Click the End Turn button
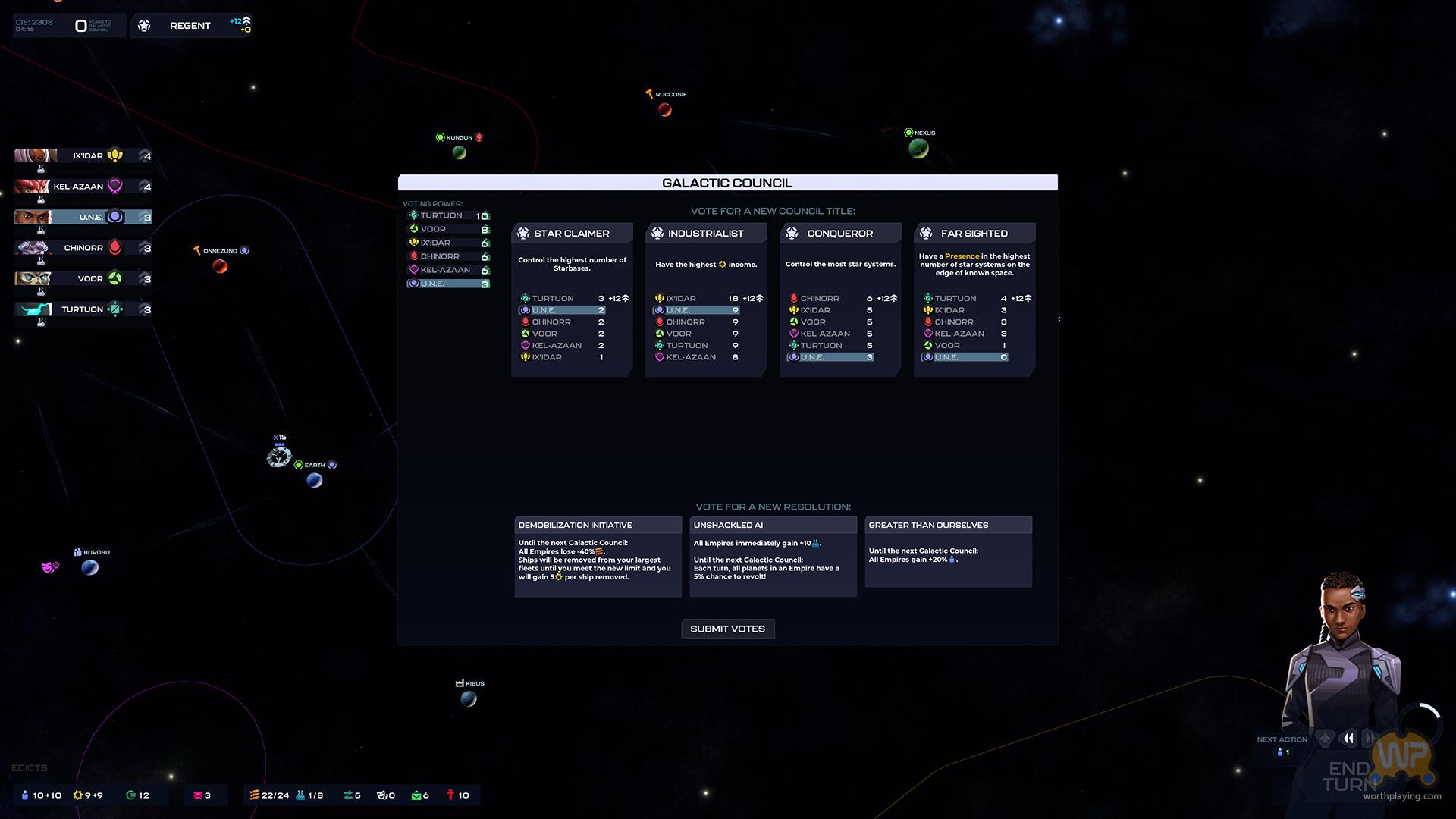 pos(1350,777)
